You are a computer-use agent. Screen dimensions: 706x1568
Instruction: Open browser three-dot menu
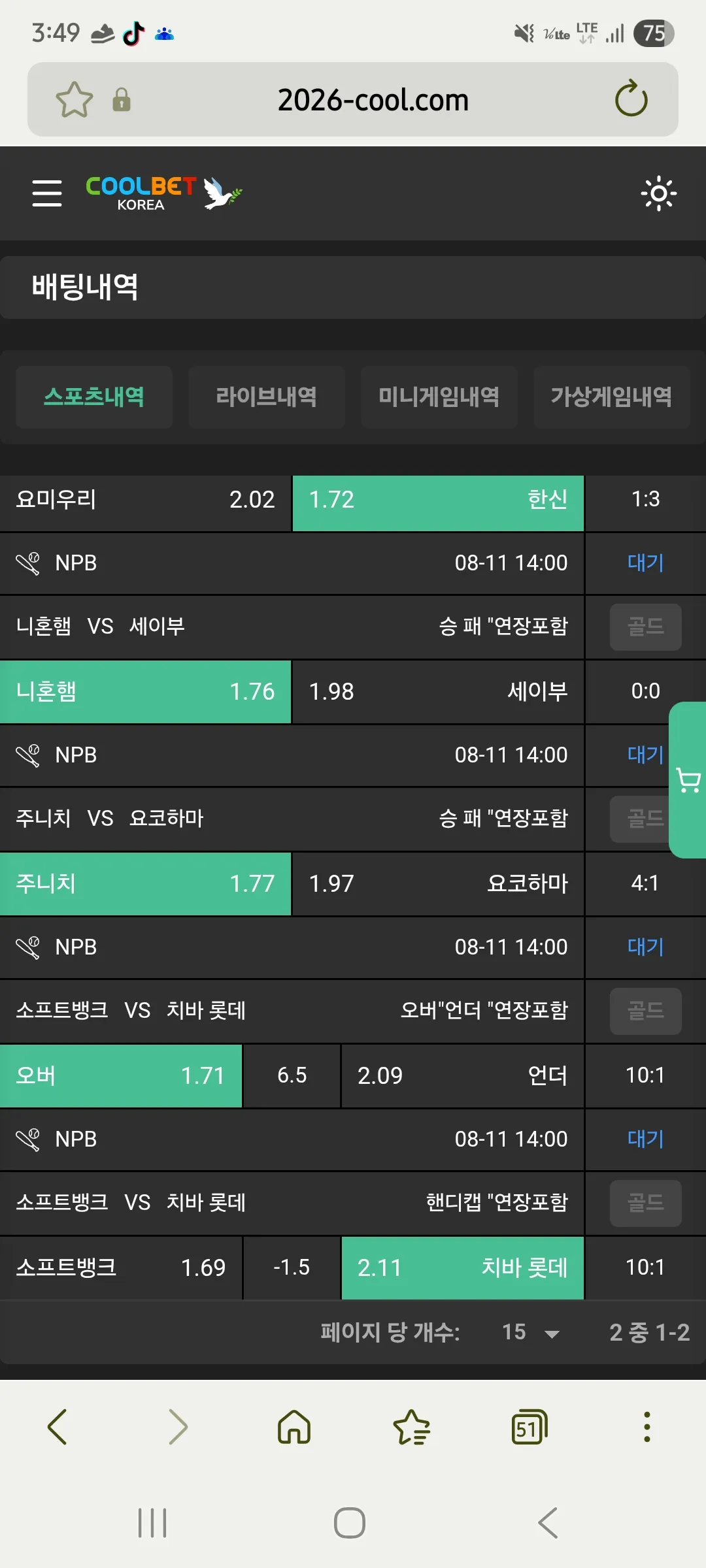click(x=647, y=1426)
